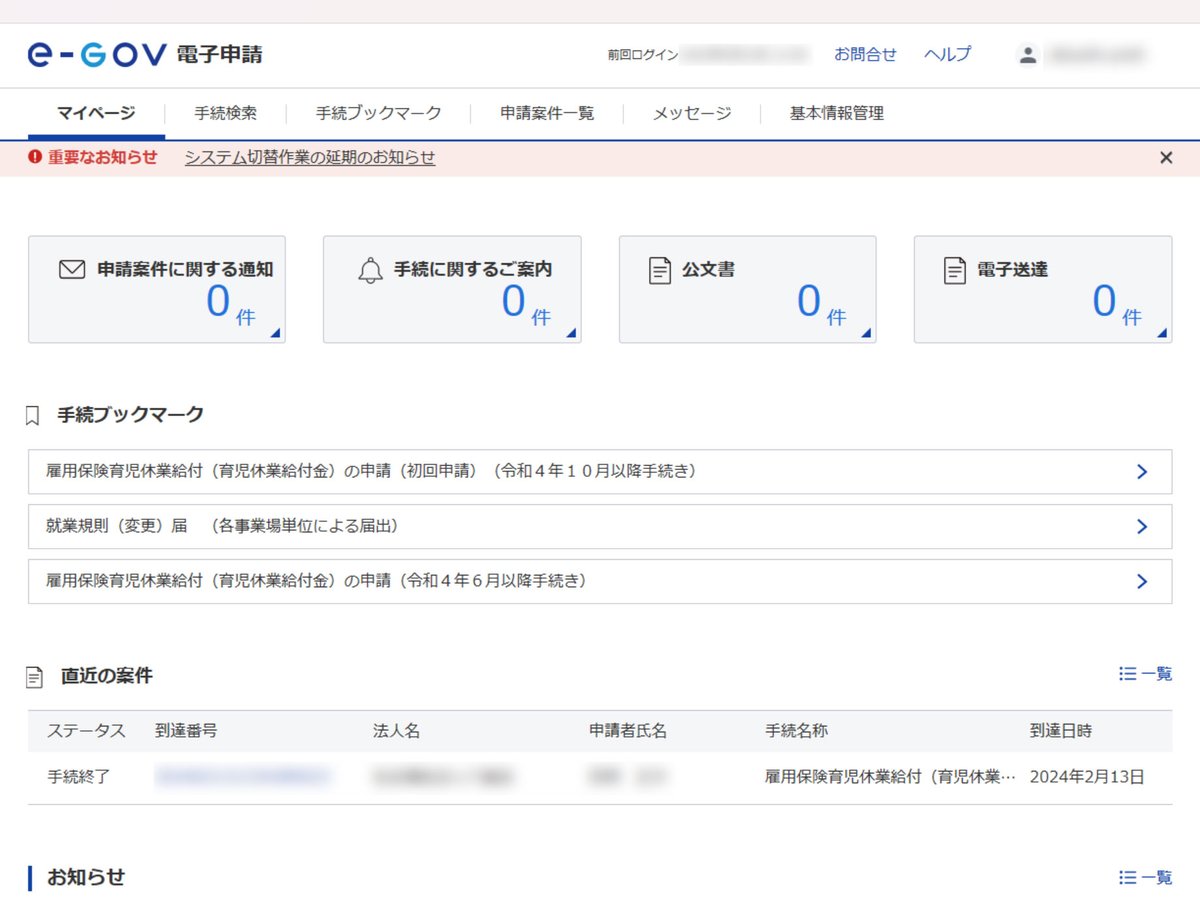Image resolution: width=1200 pixels, height=908 pixels.
Task: Click the document icon on 電子送達 card
Action: (955, 270)
